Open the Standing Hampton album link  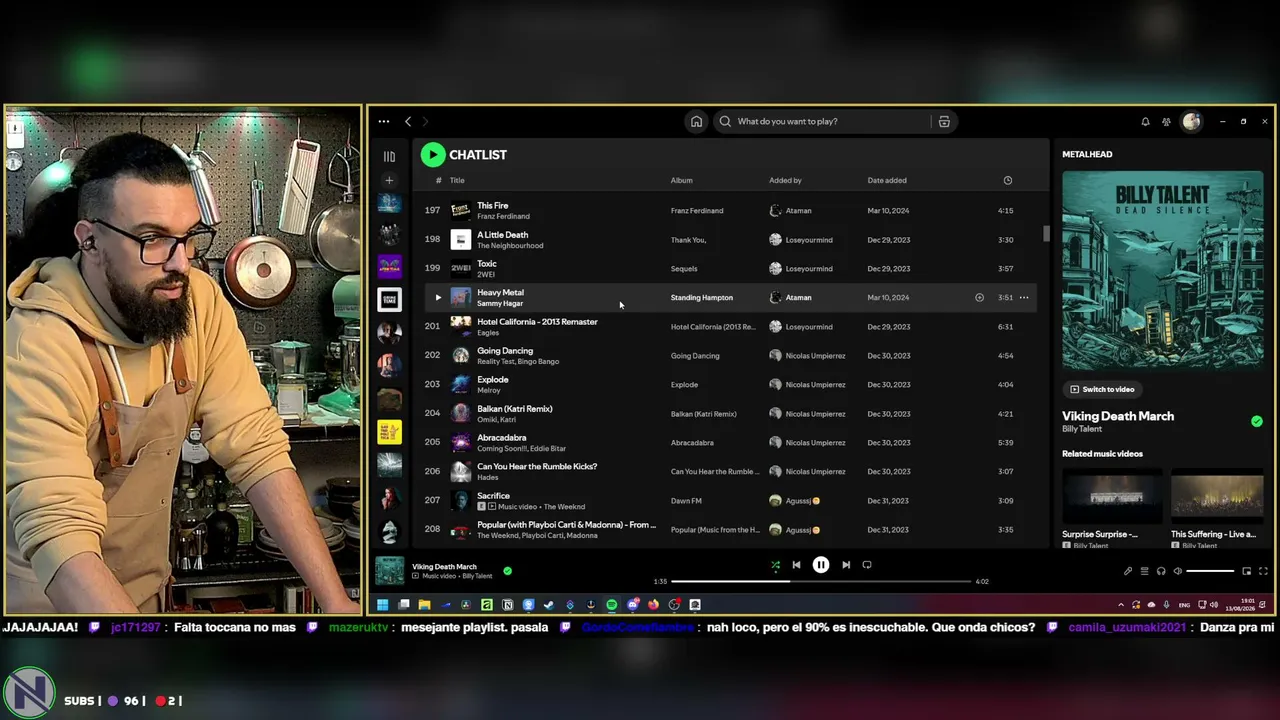pos(701,297)
